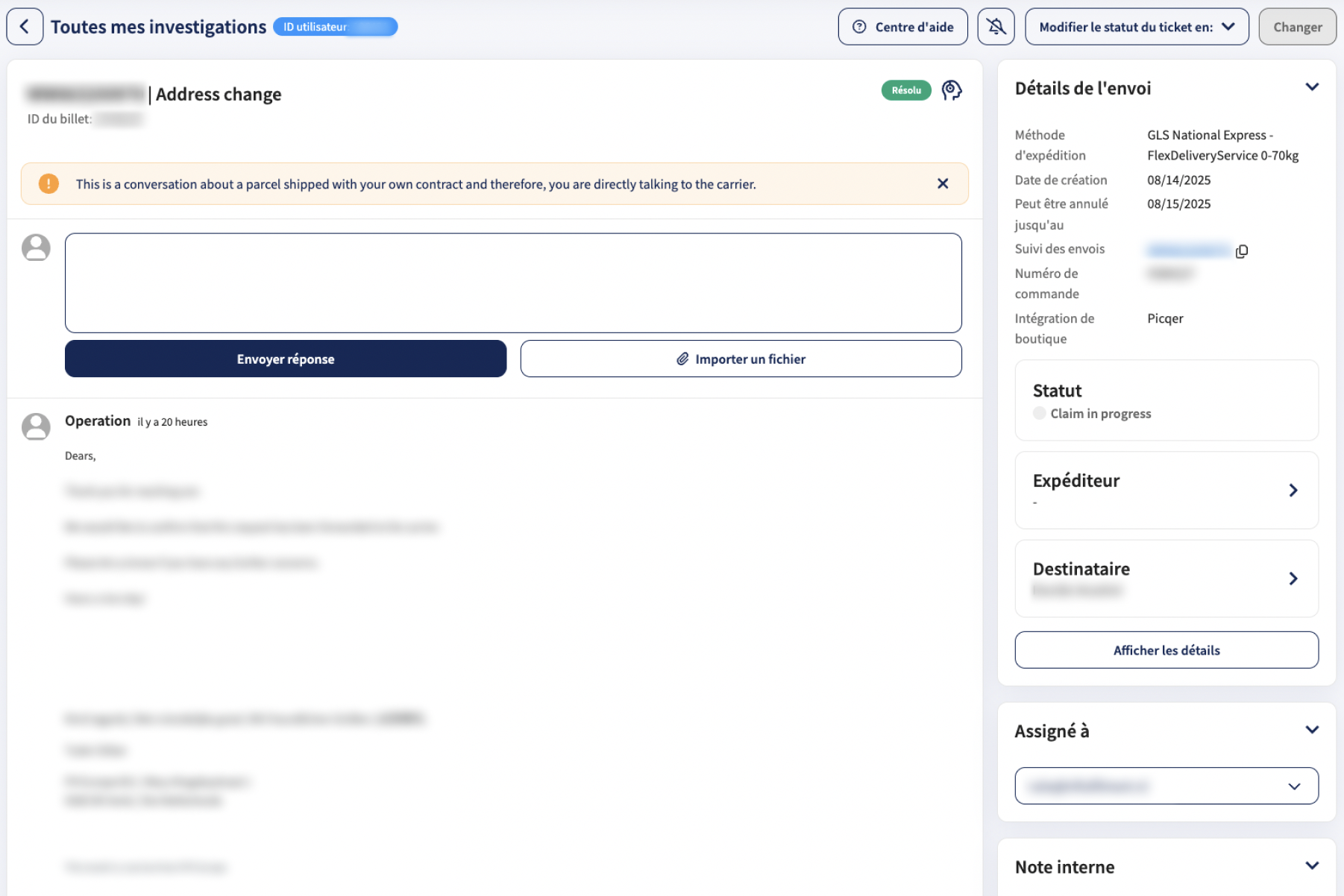The image size is (1344, 896).
Task: Toggle the muted notification bell icon
Action: click(x=996, y=27)
